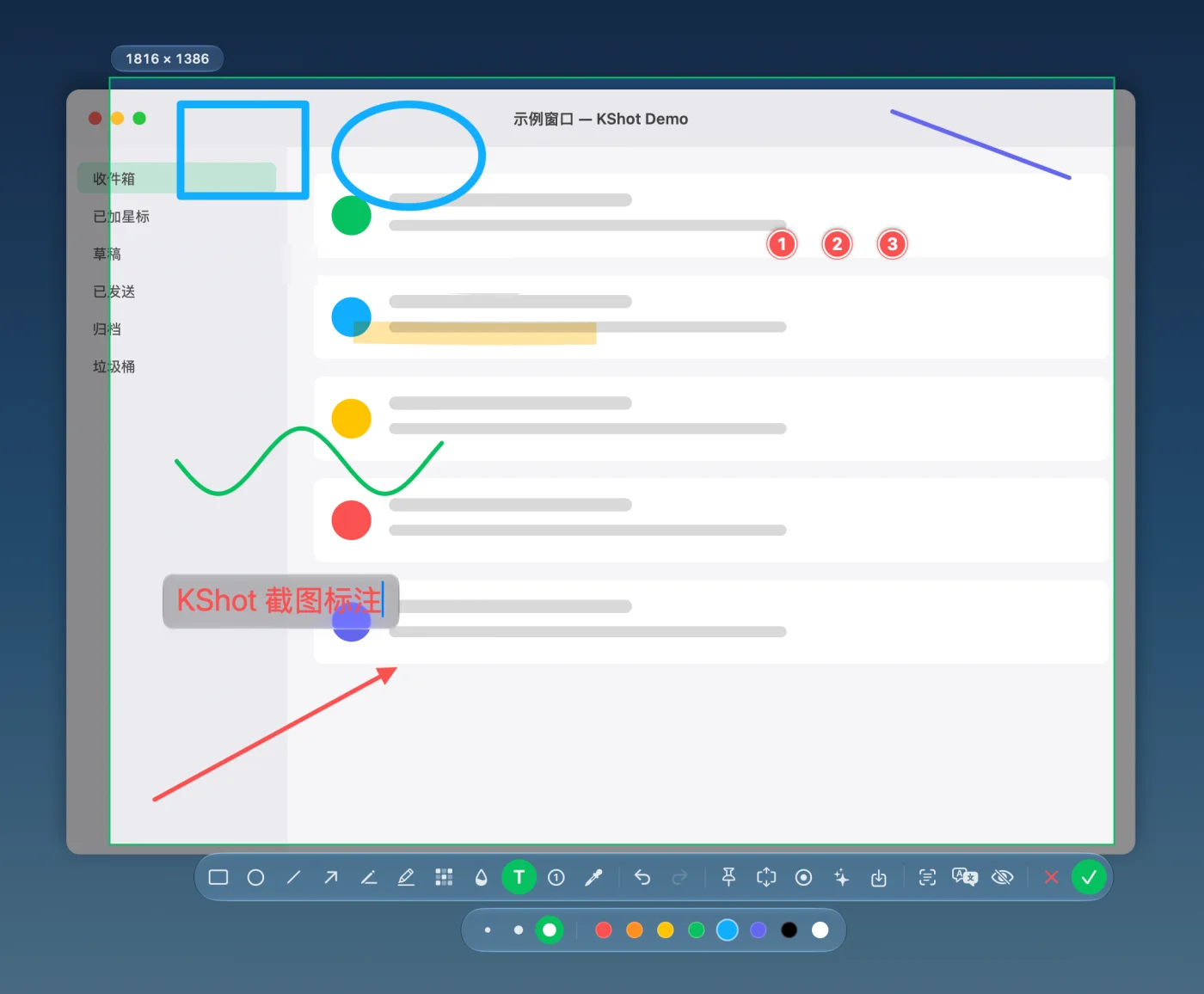Viewport: 1204px width, 994px height.
Task: Select the ellipse drawing tool
Action: point(255,877)
